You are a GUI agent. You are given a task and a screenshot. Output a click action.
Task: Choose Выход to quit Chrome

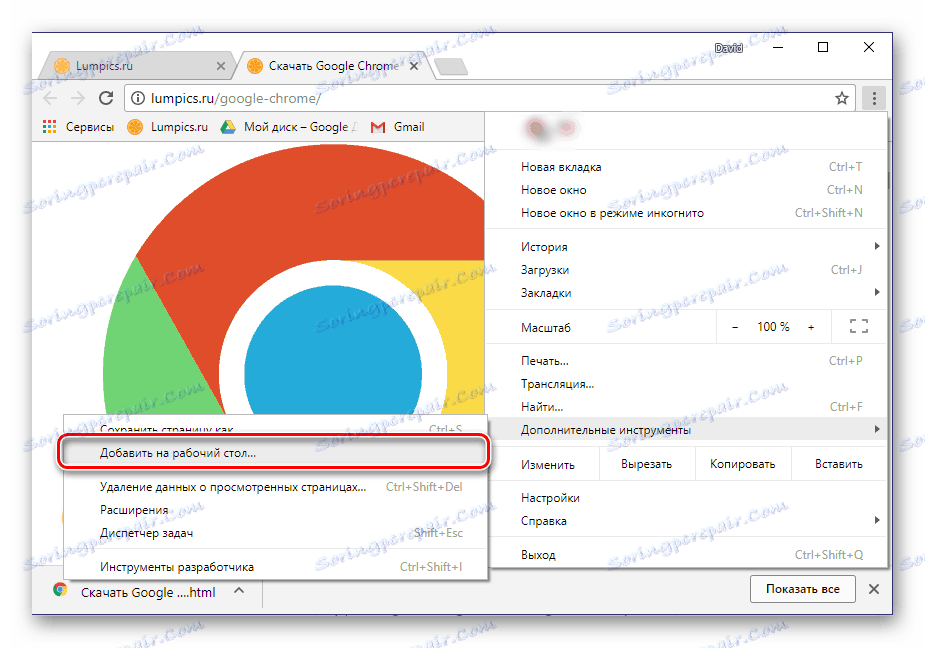pyautogui.click(x=687, y=555)
